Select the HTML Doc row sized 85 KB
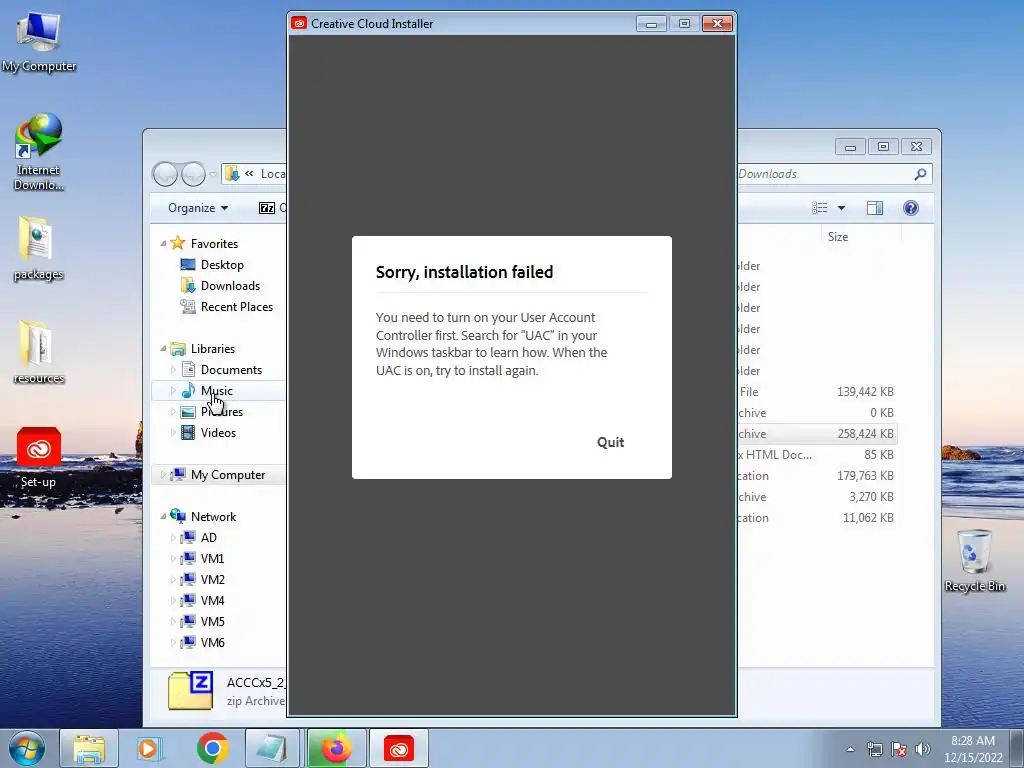The image size is (1024, 768). click(817, 455)
